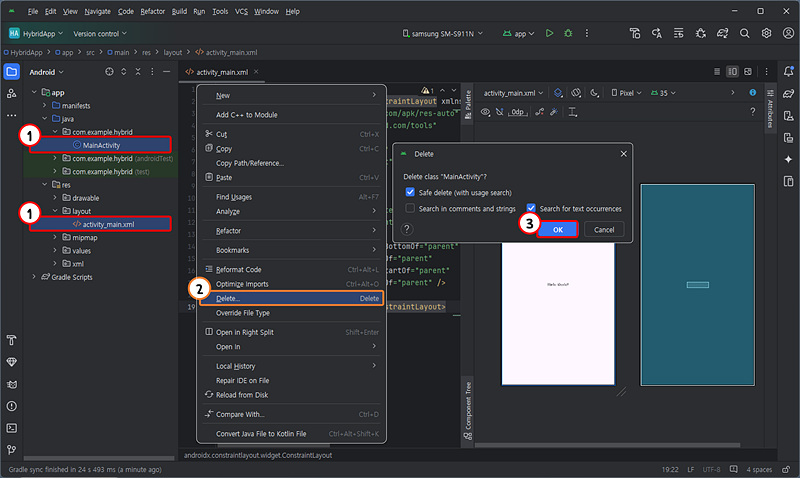Open IDE settings gear icon
This screenshot has width=800, height=478.
click(766, 33)
